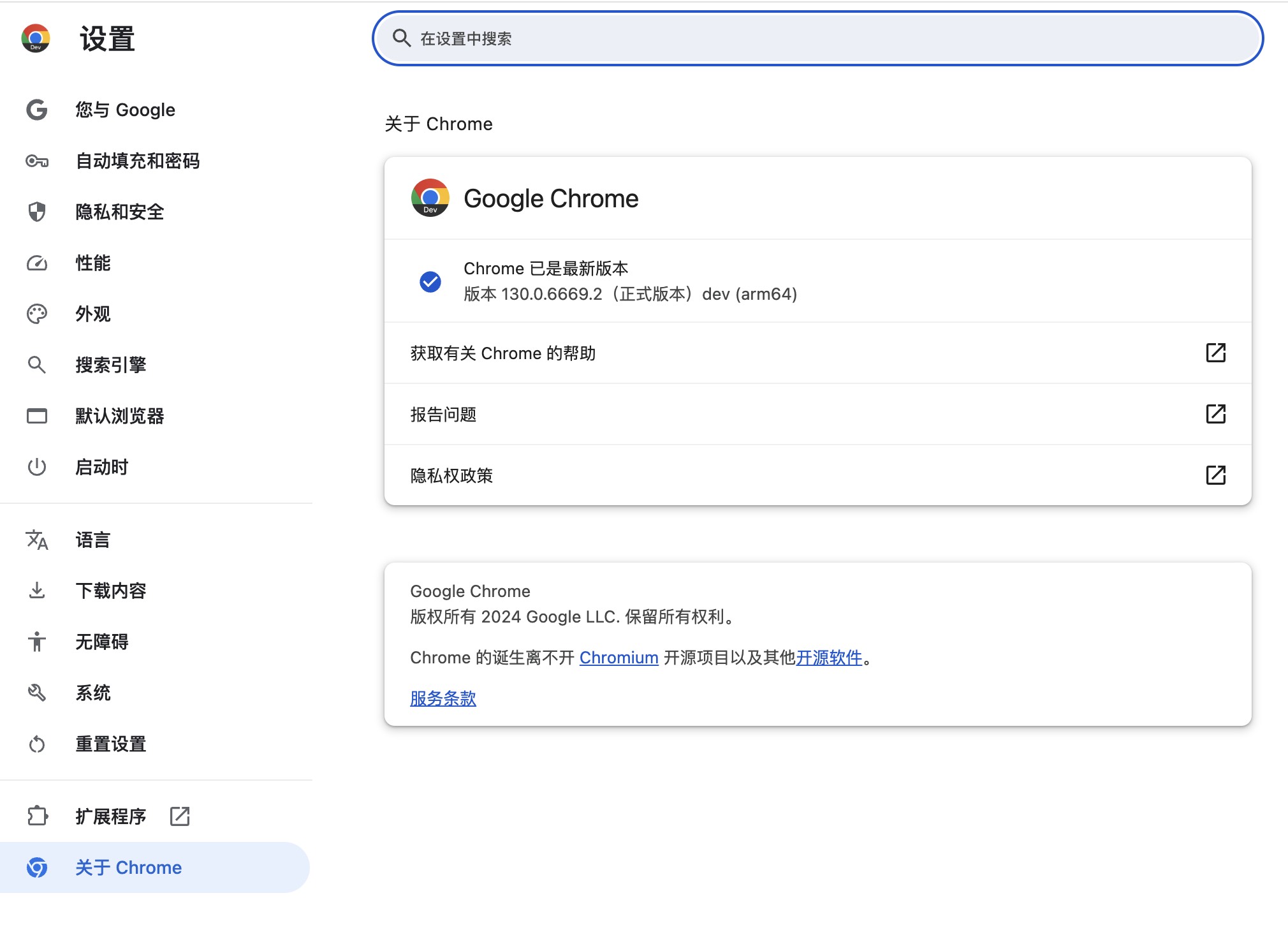
Task: Open the 外观 settings section
Action: [155, 314]
